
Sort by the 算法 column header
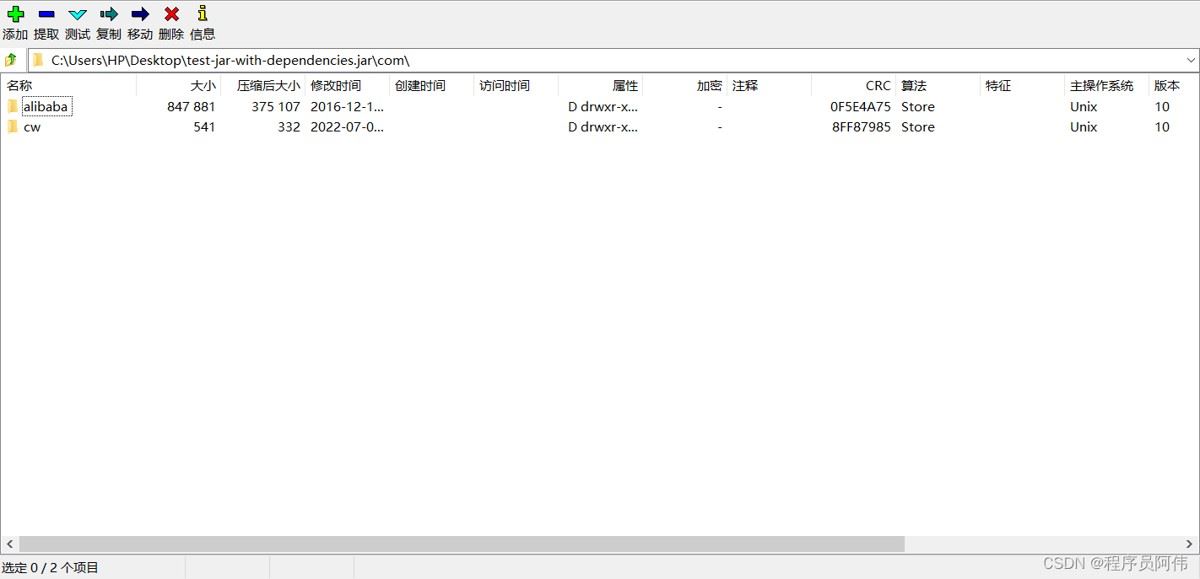pyautogui.click(x=914, y=86)
